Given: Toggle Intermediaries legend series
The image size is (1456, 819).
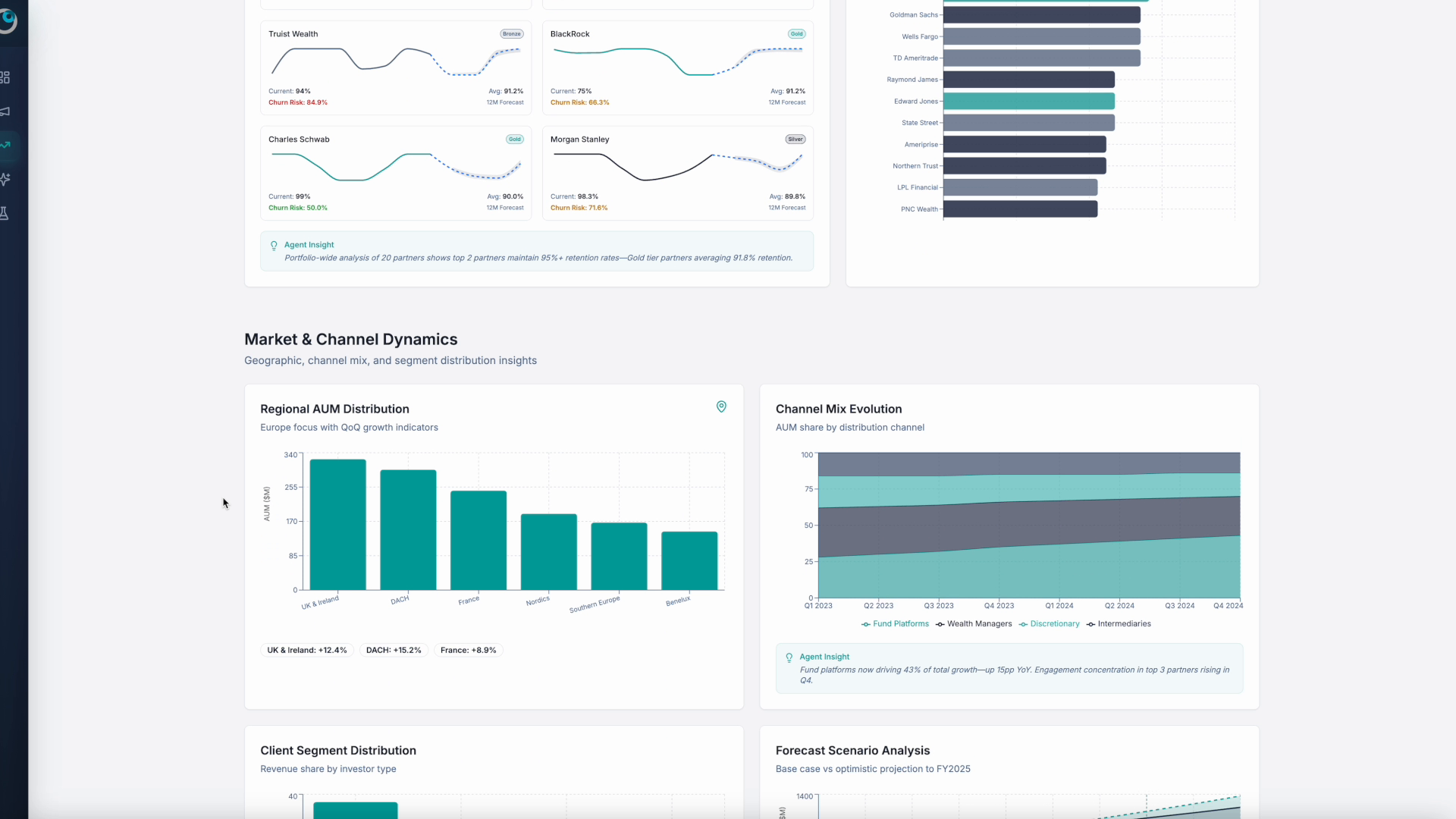Looking at the screenshot, I should (x=1119, y=624).
